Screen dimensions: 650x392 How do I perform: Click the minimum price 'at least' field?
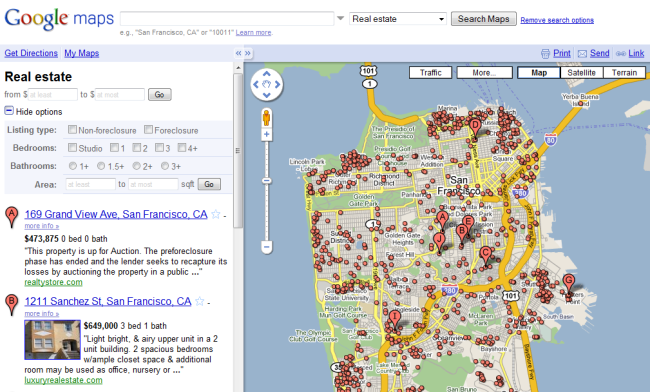click(53, 94)
